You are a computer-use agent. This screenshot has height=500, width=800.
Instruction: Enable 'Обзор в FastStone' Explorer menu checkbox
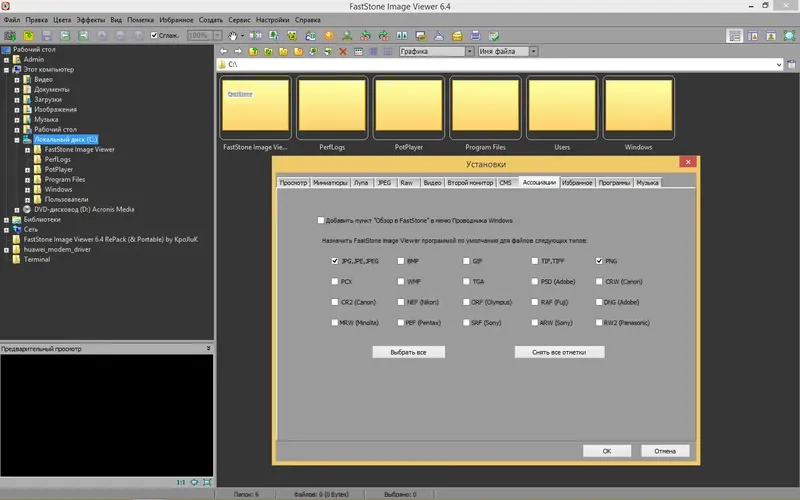tap(320, 220)
